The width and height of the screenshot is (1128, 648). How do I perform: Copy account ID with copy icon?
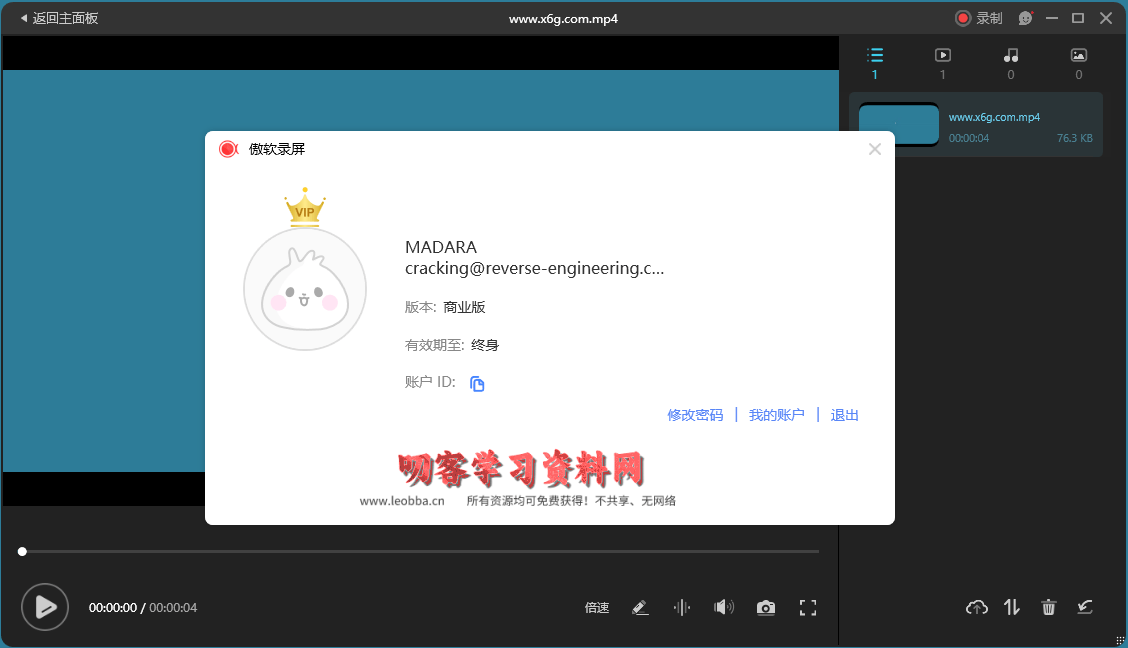click(x=477, y=384)
